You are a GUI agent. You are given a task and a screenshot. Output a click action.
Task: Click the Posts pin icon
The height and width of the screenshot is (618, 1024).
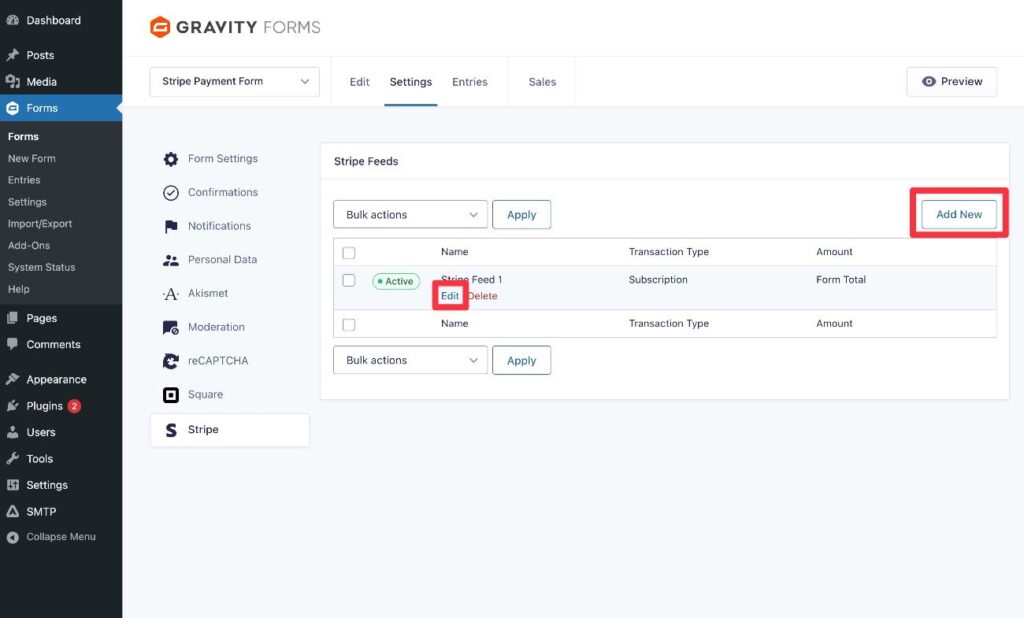[x=12, y=55]
